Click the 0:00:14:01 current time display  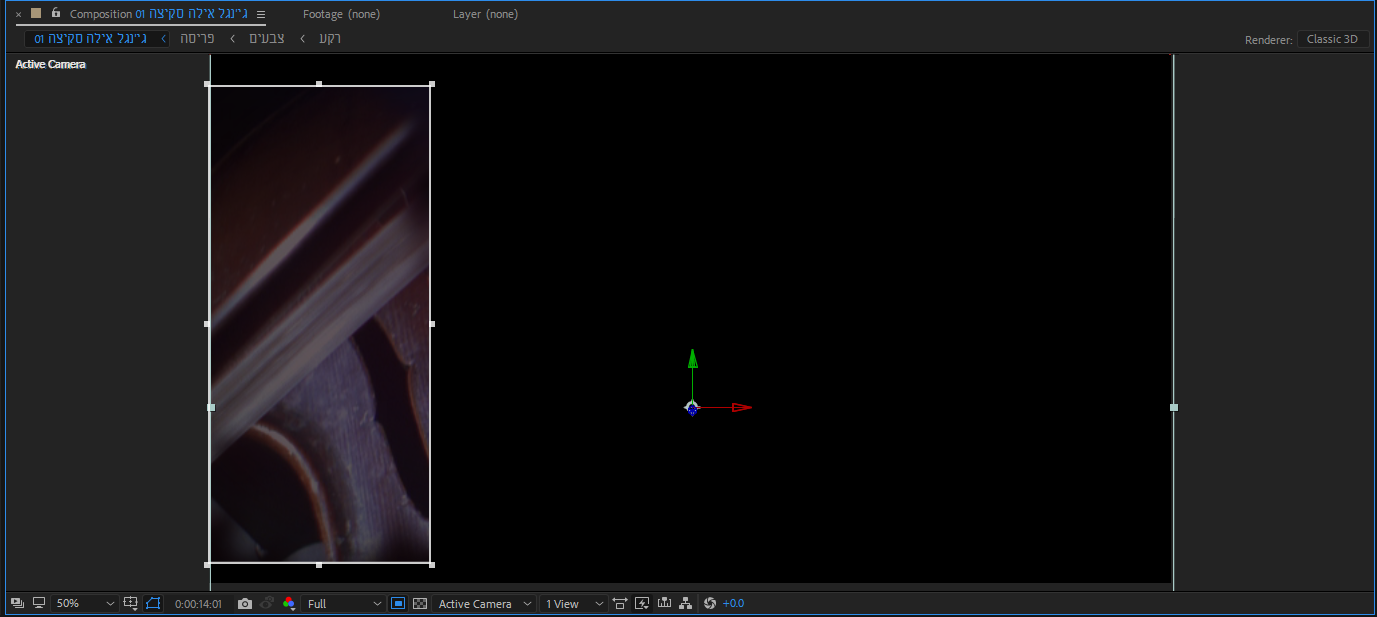(x=198, y=604)
